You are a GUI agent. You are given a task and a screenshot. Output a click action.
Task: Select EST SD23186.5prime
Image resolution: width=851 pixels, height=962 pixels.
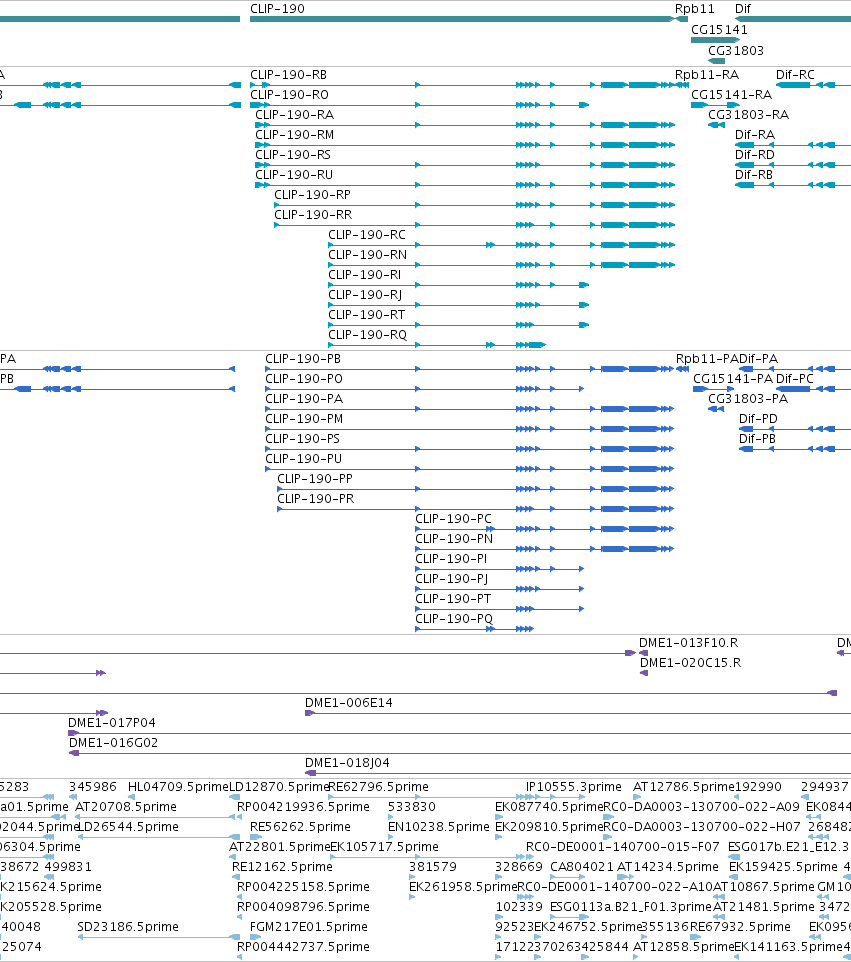pyautogui.click(x=128, y=927)
